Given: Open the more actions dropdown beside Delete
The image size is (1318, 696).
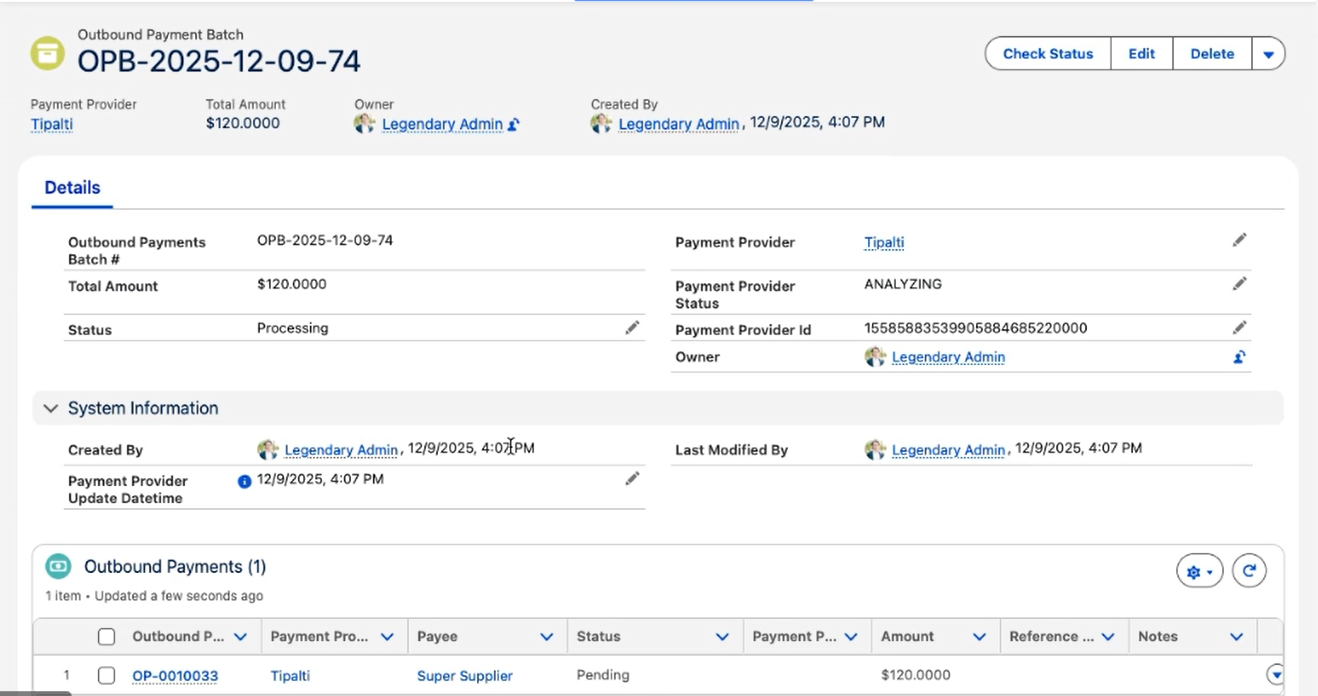Looking at the screenshot, I should 1268,54.
